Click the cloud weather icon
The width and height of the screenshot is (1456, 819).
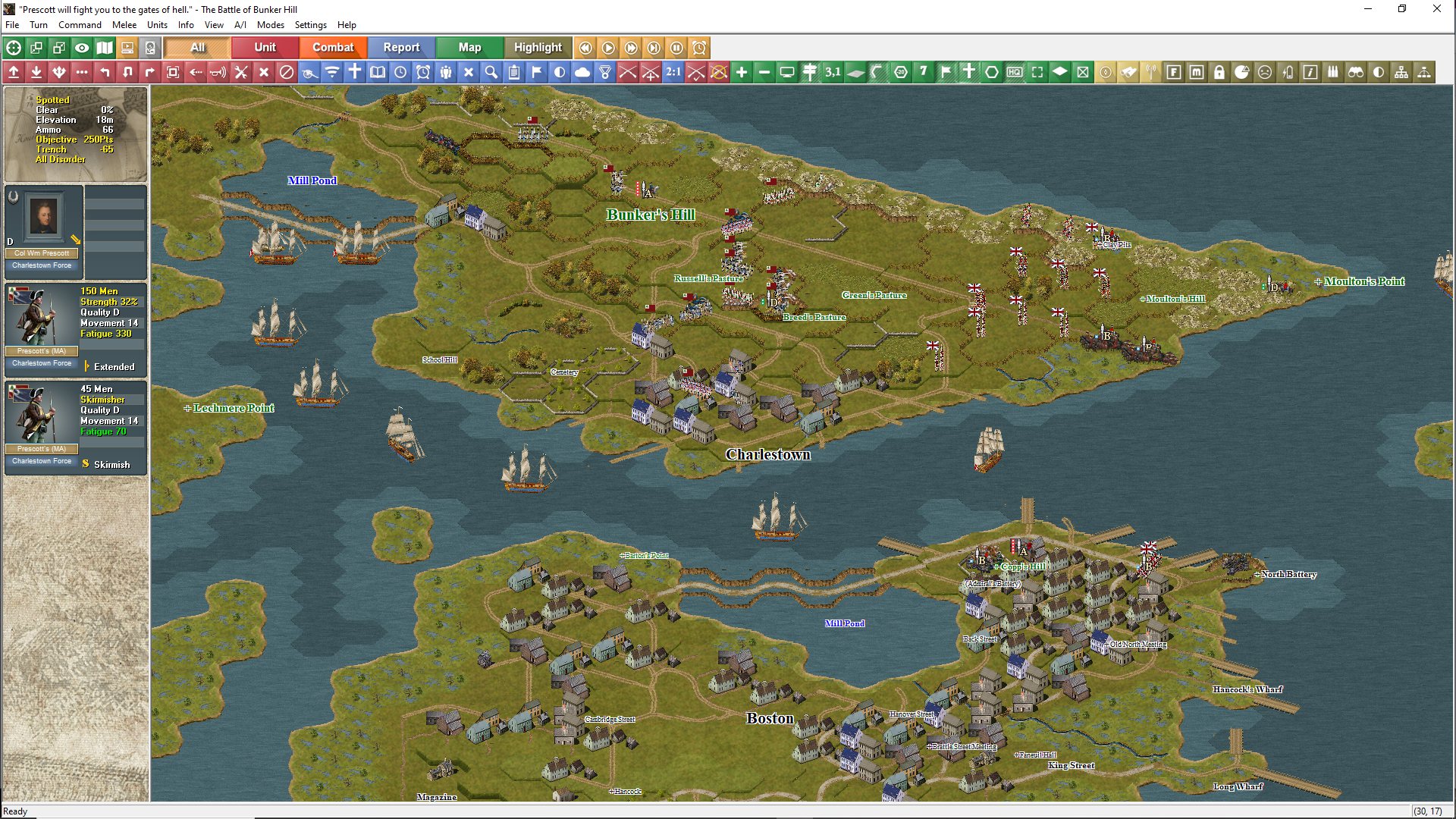582,72
